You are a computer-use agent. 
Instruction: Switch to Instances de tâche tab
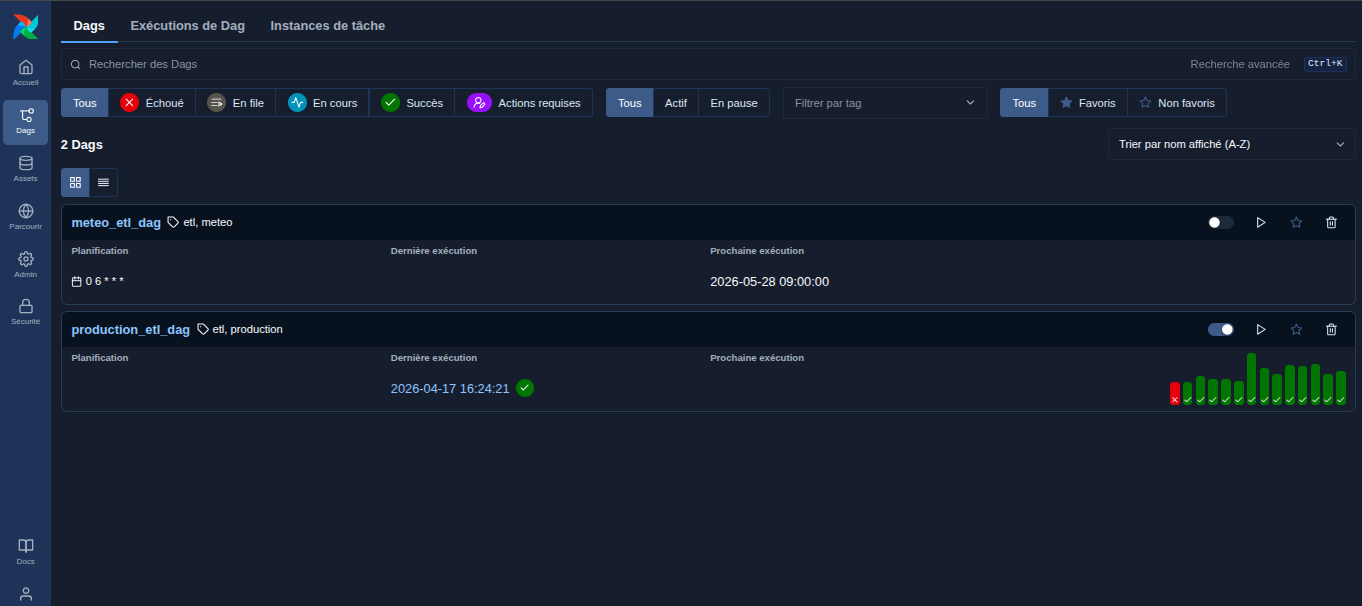pyautogui.click(x=328, y=26)
